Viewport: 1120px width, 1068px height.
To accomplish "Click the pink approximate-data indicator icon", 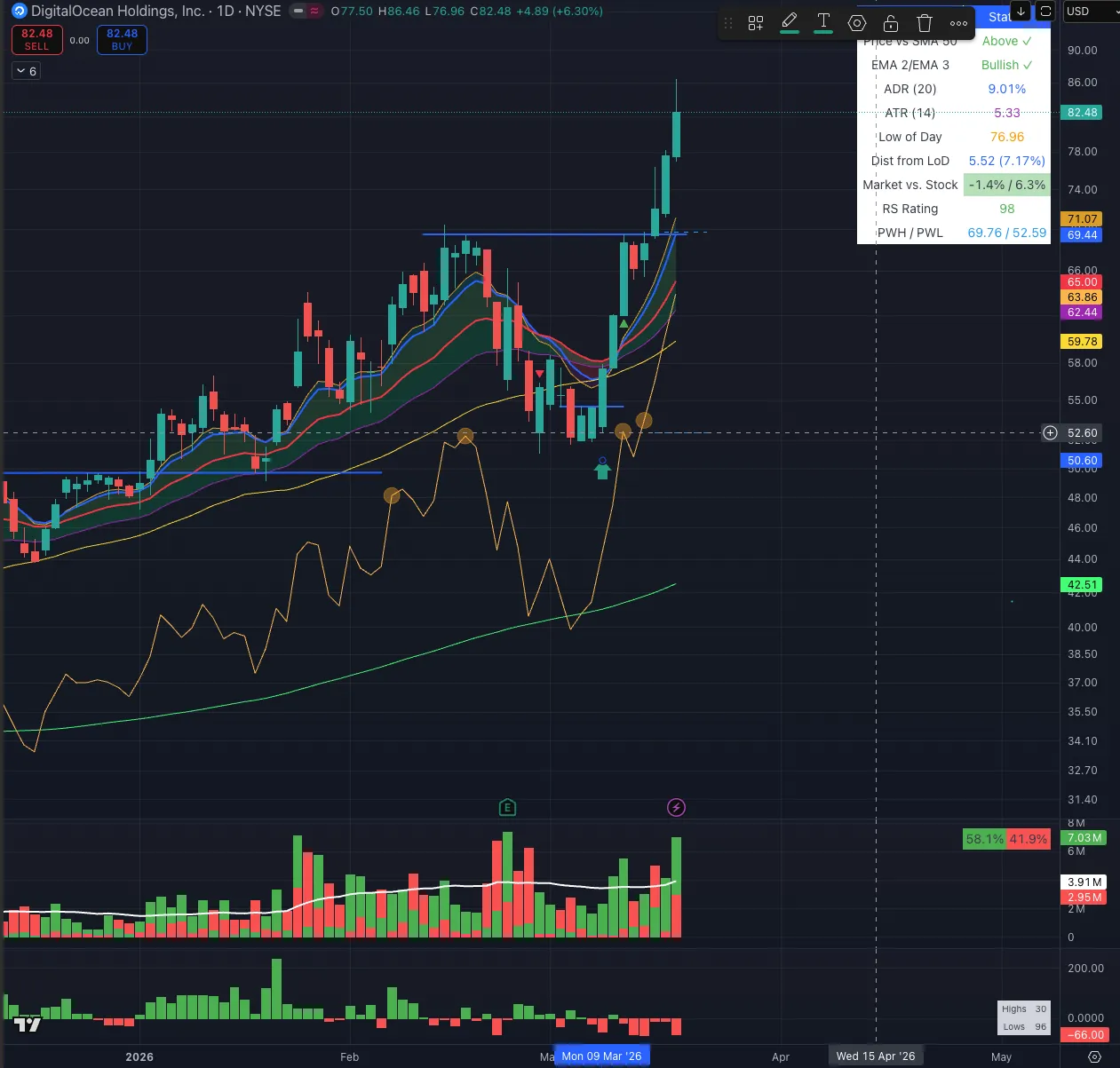I will click(x=314, y=12).
